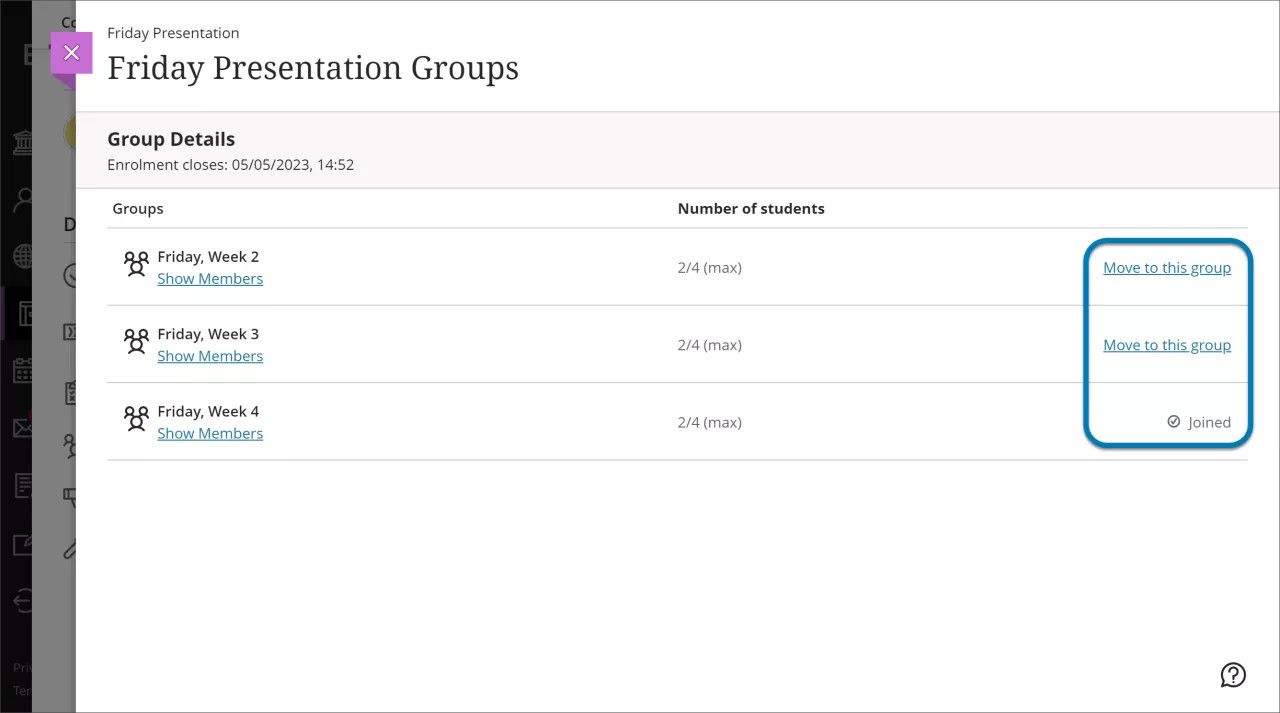Open the Institution Page bank icon
Screen dimensions: 1280x713
(22, 142)
